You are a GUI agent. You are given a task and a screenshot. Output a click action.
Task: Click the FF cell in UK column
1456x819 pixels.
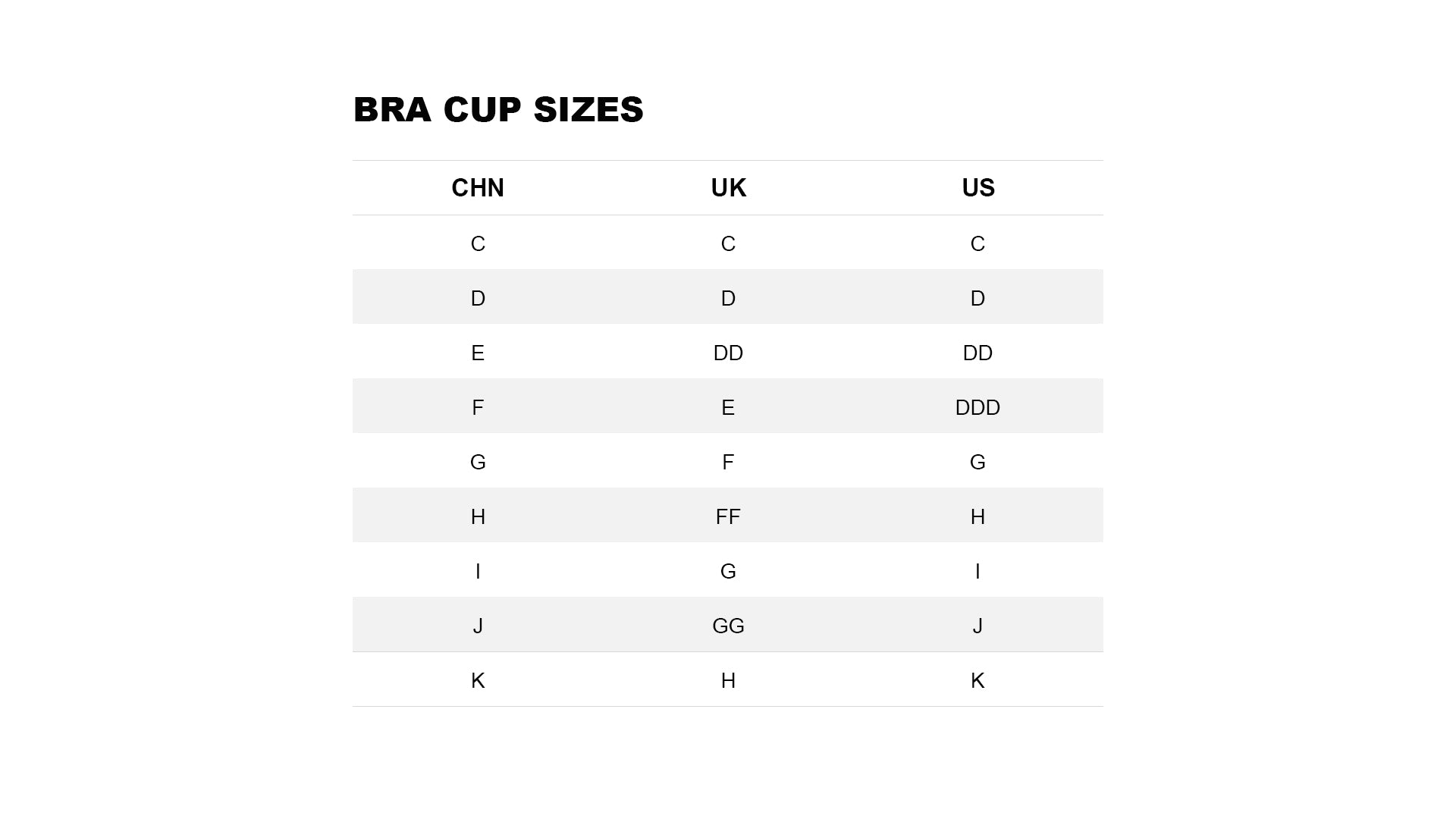[728, 516]
